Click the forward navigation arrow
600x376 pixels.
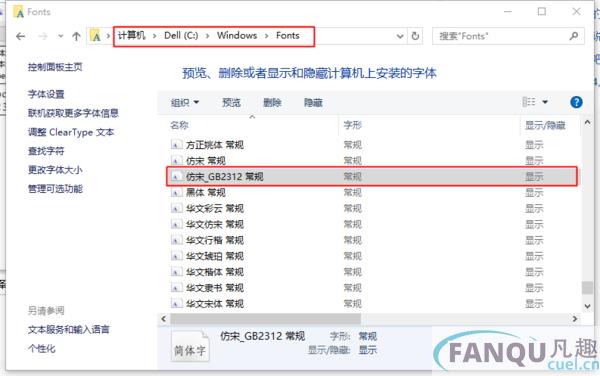[x=43, y=36]
